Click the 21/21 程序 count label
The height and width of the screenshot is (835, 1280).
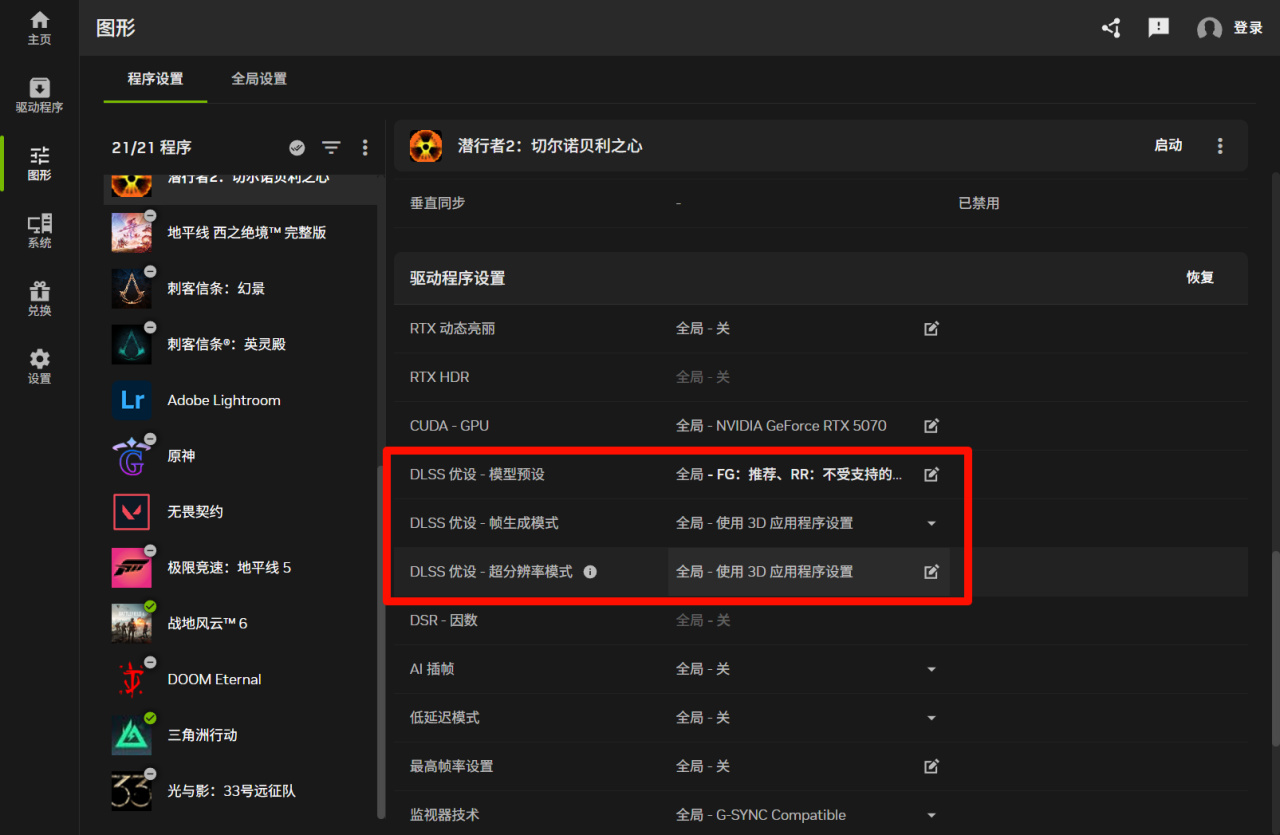(x=152, y=148)
